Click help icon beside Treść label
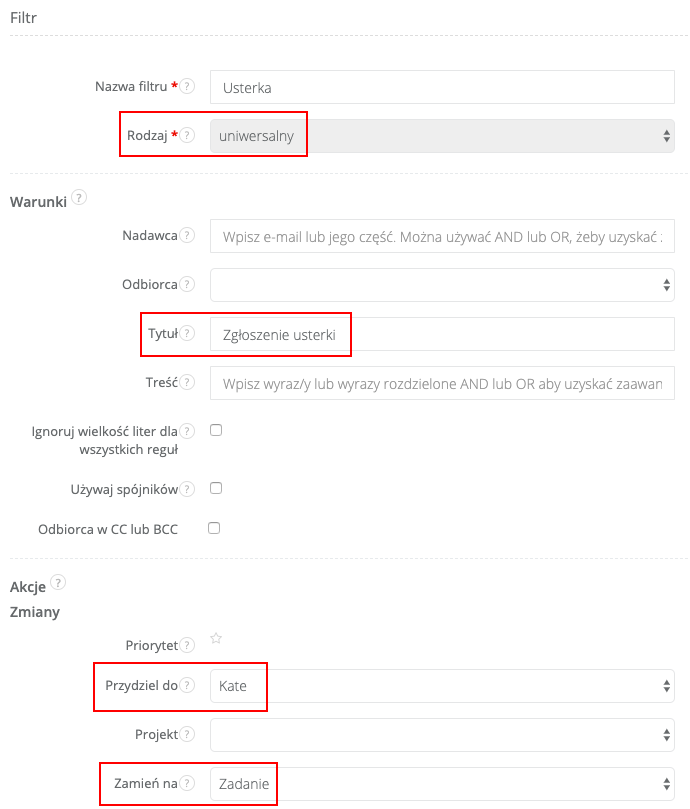The width and height of the screenshot is (690, 809). tap(188, 383)
